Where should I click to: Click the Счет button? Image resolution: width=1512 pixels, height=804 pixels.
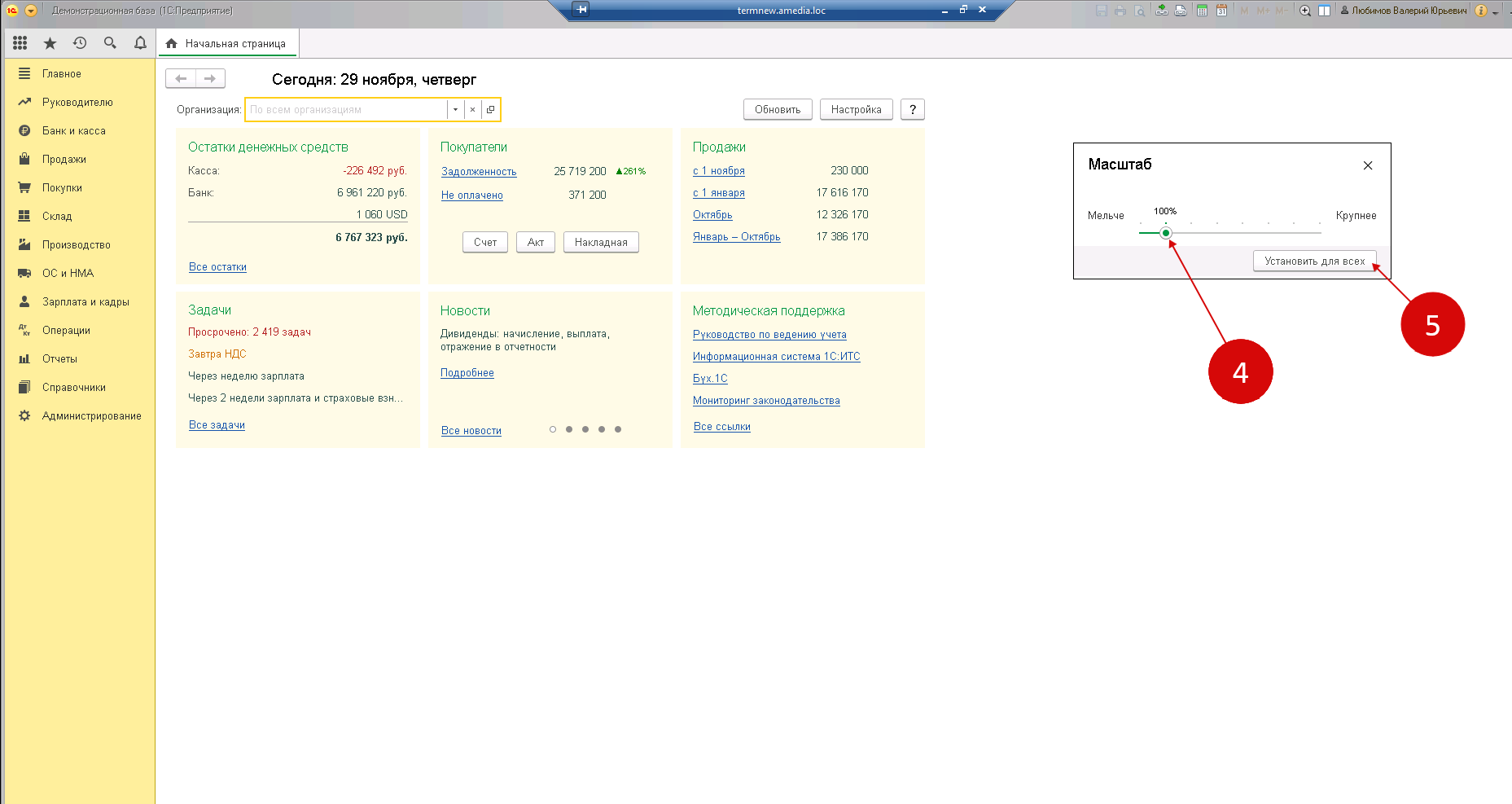point(485,242)
